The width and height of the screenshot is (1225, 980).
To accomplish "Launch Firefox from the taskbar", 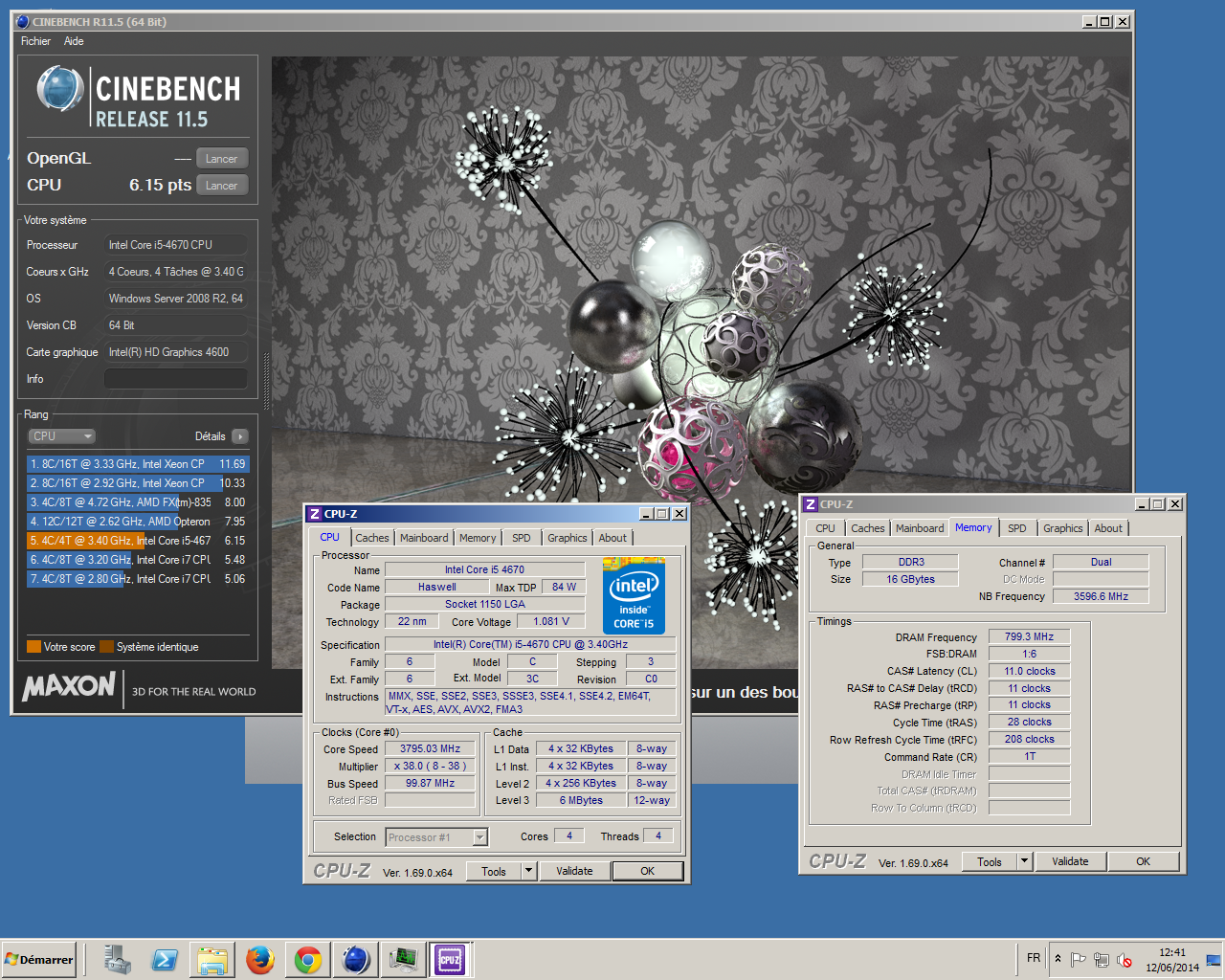I will click(260, 959).
